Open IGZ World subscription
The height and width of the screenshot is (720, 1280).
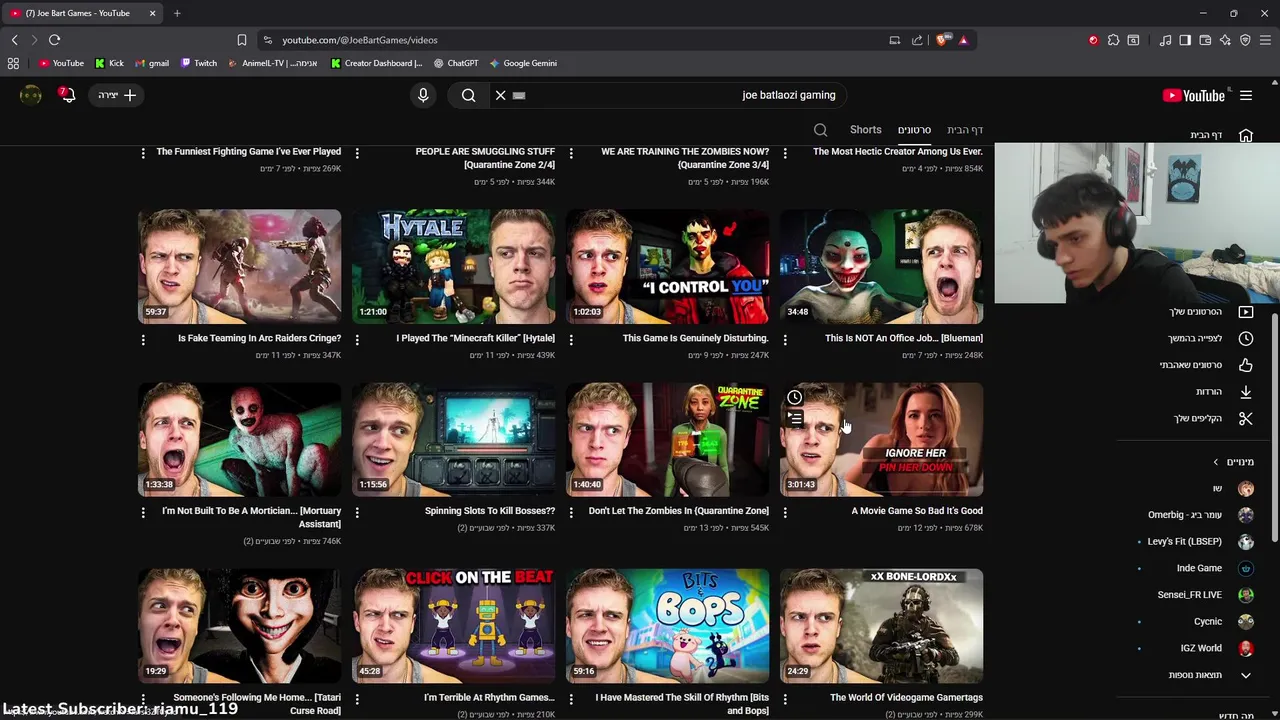(x=1216, y=648)
